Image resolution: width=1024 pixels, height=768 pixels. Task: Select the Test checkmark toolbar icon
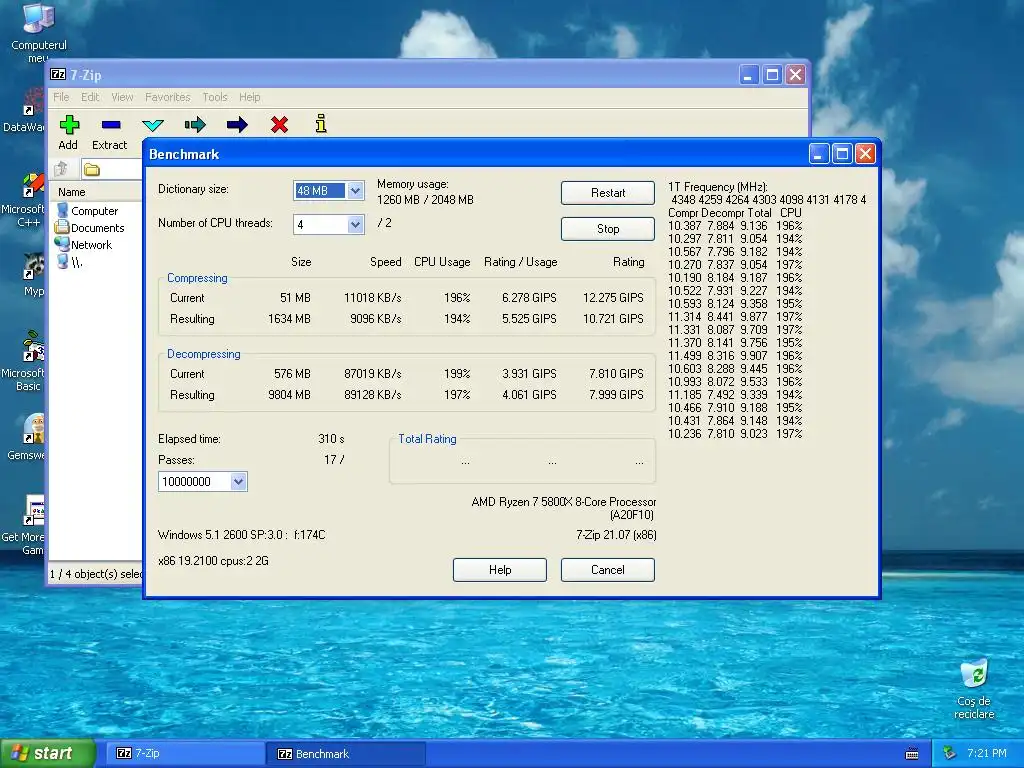[153, 124]
